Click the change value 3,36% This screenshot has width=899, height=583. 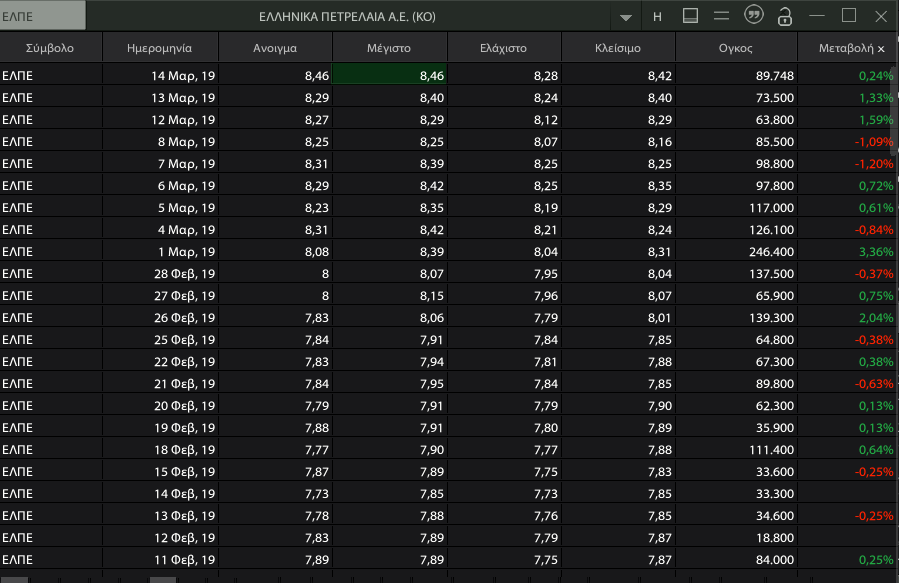(876, 252)
